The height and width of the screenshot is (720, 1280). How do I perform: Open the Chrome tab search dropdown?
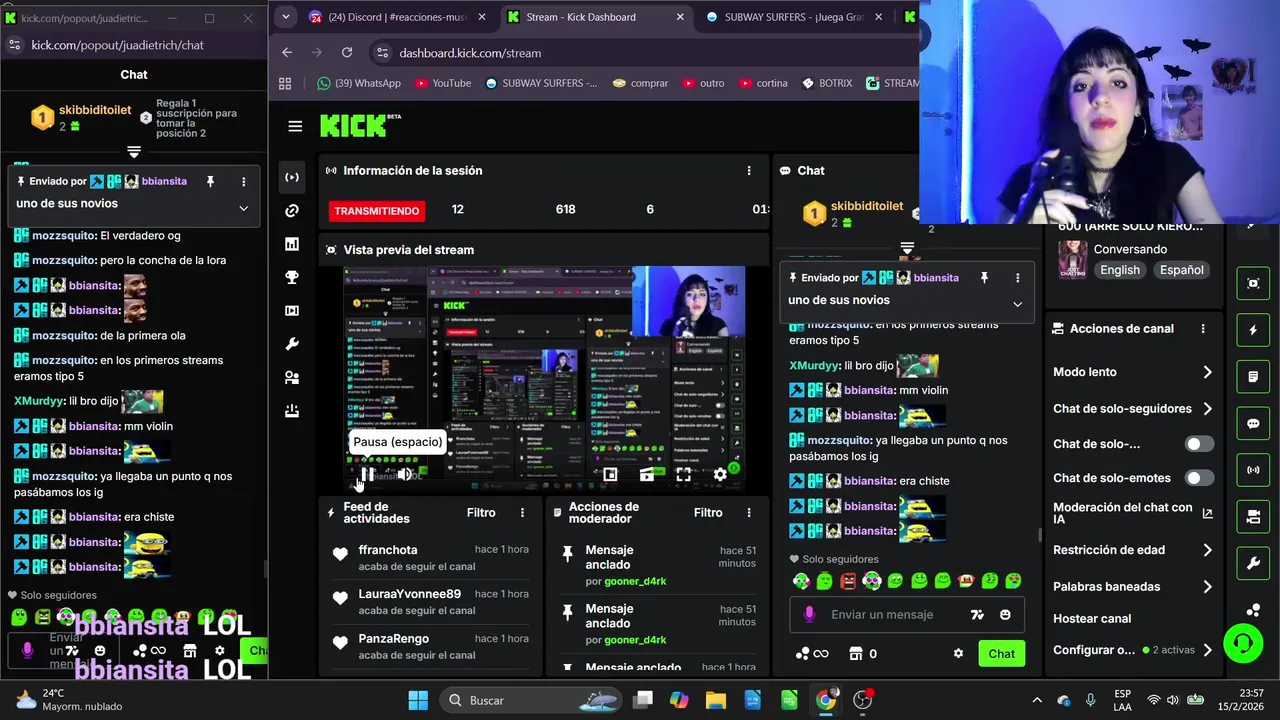[x=286, y=17]
